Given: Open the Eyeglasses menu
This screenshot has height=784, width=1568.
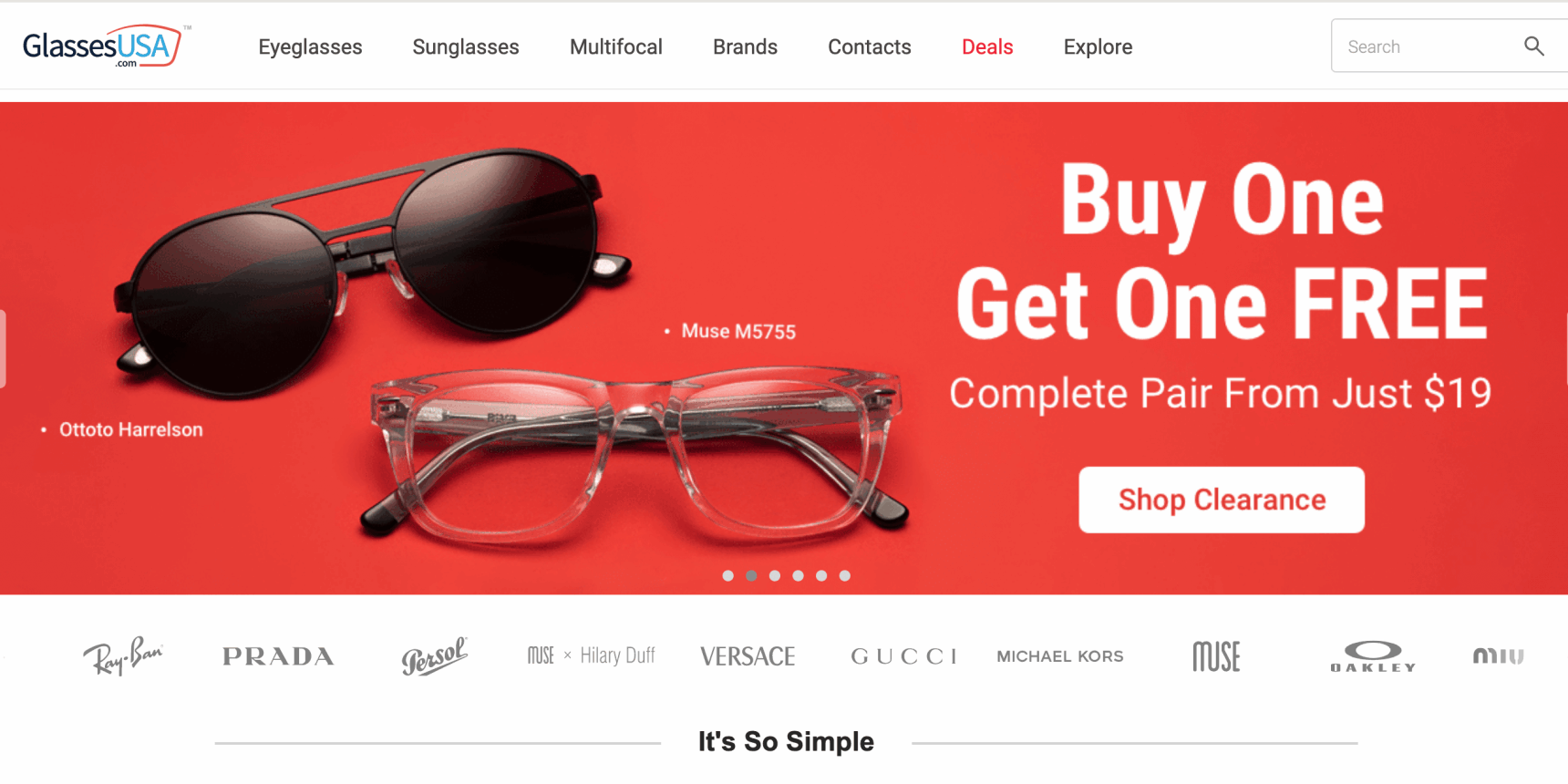Looking at the screenshot, I should point(310,46).
